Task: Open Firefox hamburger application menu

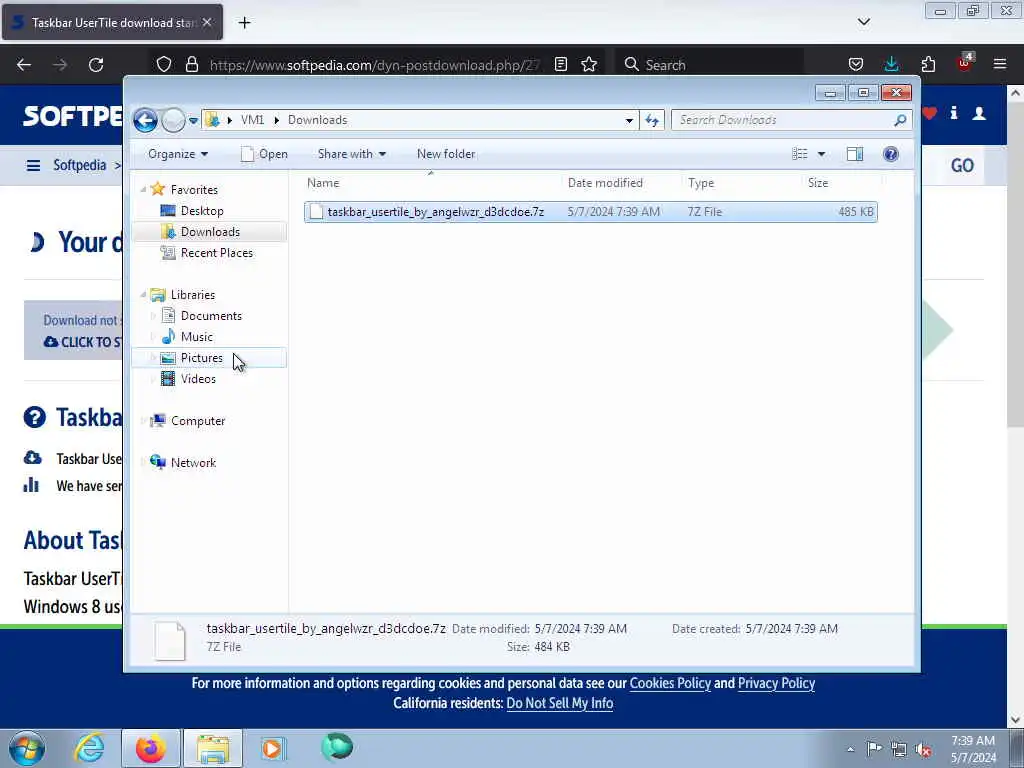Action: pos(1000,64)
